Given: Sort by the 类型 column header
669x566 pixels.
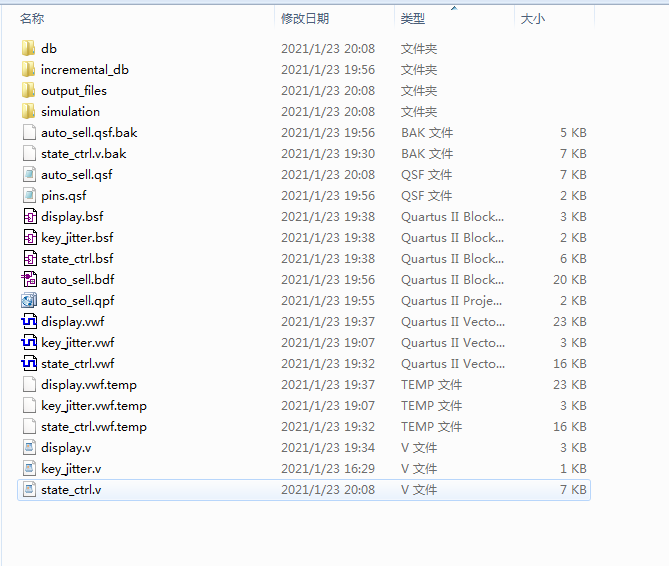Looking at the screenshot, I should coord(413,18).
